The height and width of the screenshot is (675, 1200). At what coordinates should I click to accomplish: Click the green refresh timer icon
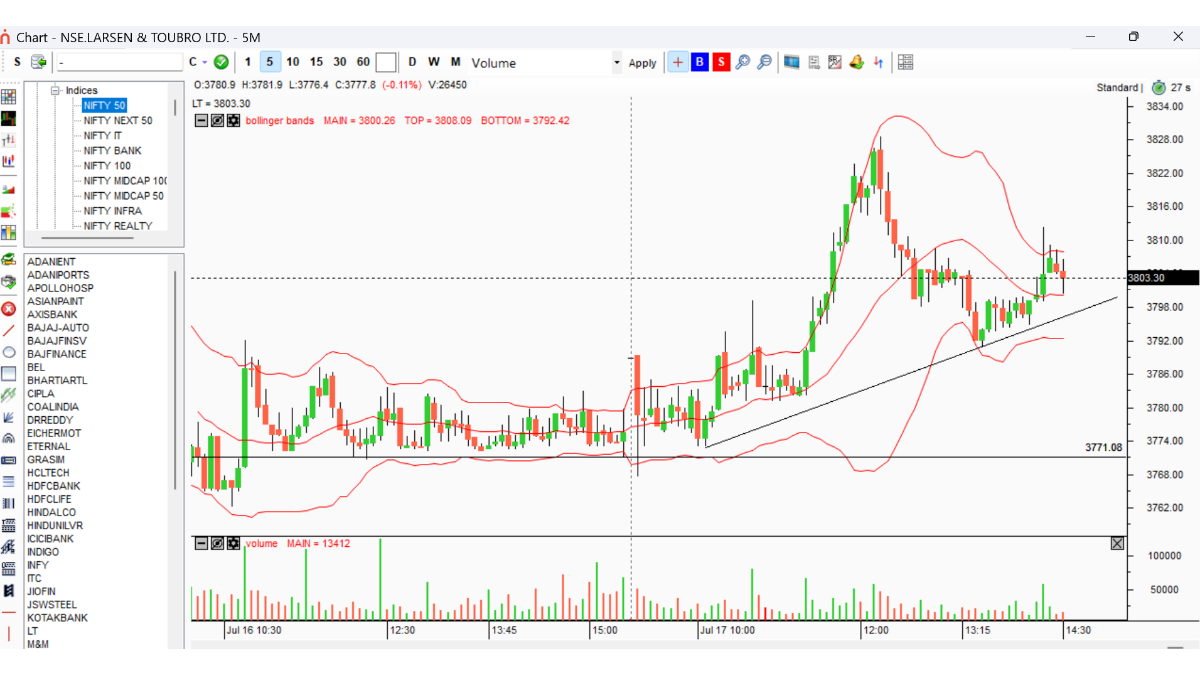tap(1158, 88)
